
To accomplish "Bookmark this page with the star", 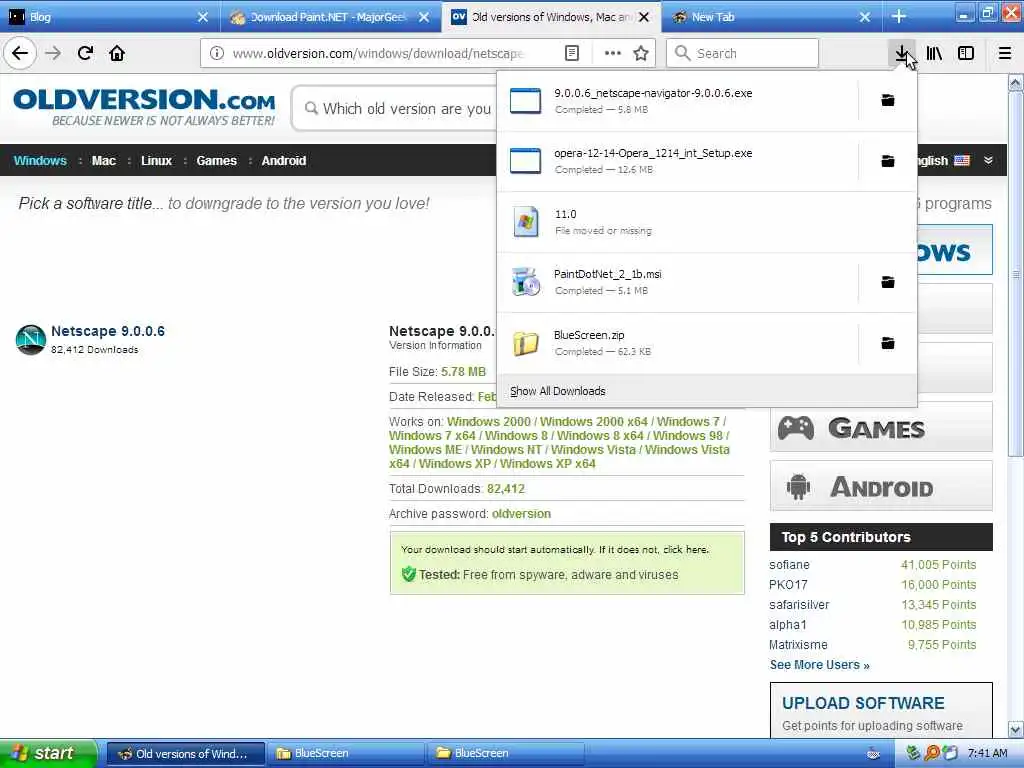I will [x=641, y=53].
